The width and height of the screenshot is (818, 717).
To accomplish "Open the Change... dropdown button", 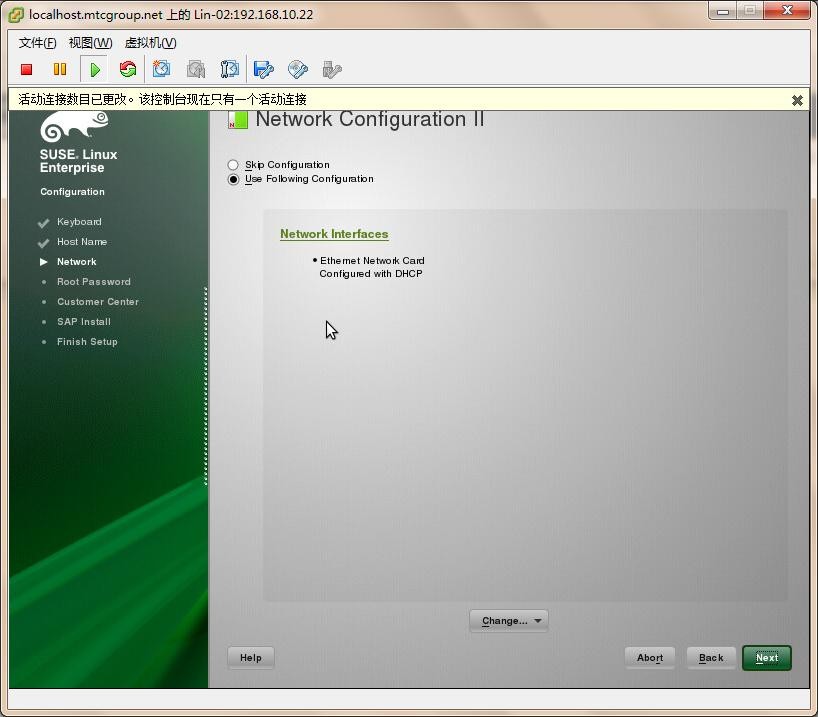I will [x=509, y=620].
